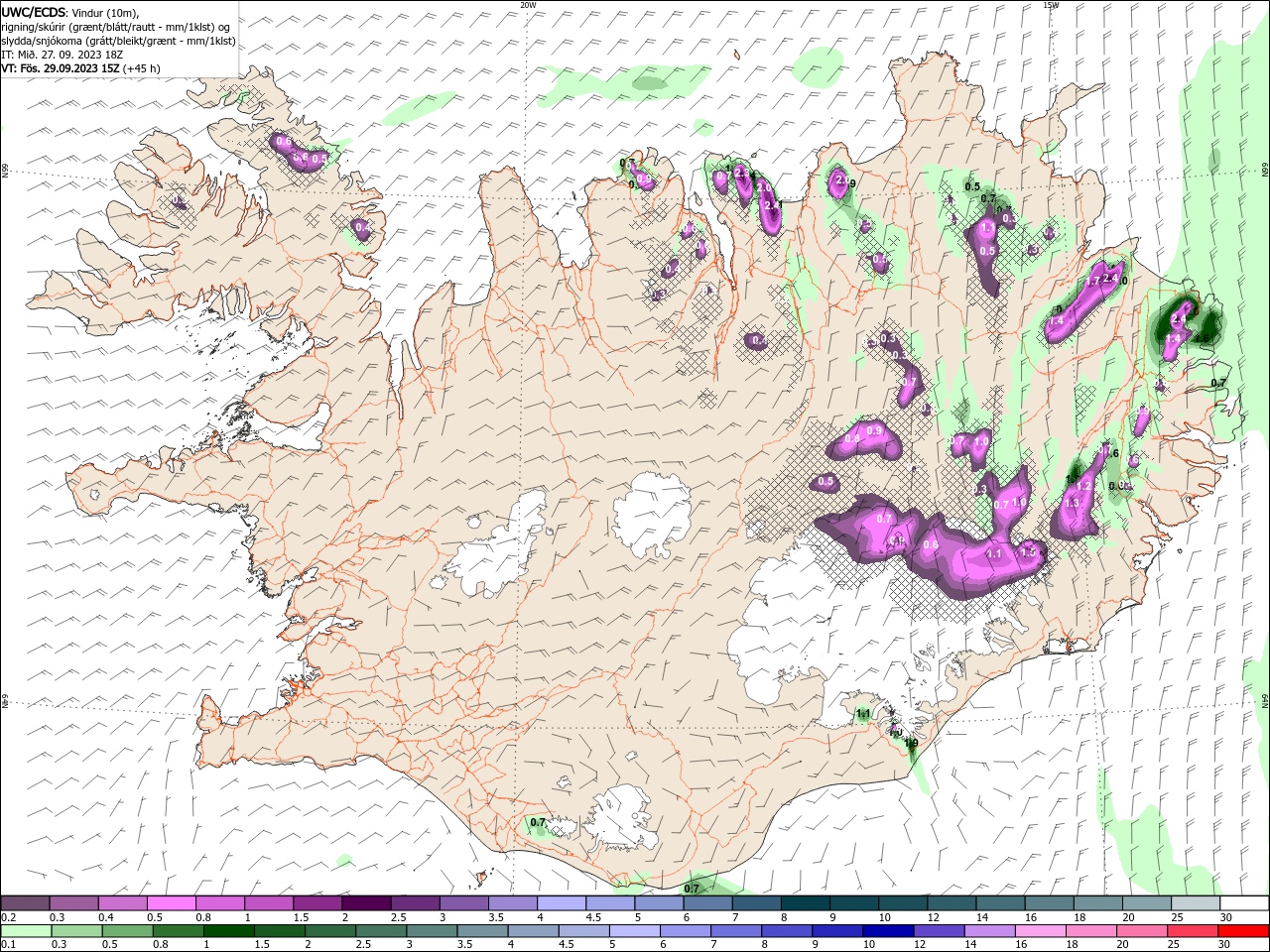Image resolution: width=1270 pixels, height=952 pixels.
Task: Click the '0.9' value in the central highlands snow patch
Action: point(873,430)
